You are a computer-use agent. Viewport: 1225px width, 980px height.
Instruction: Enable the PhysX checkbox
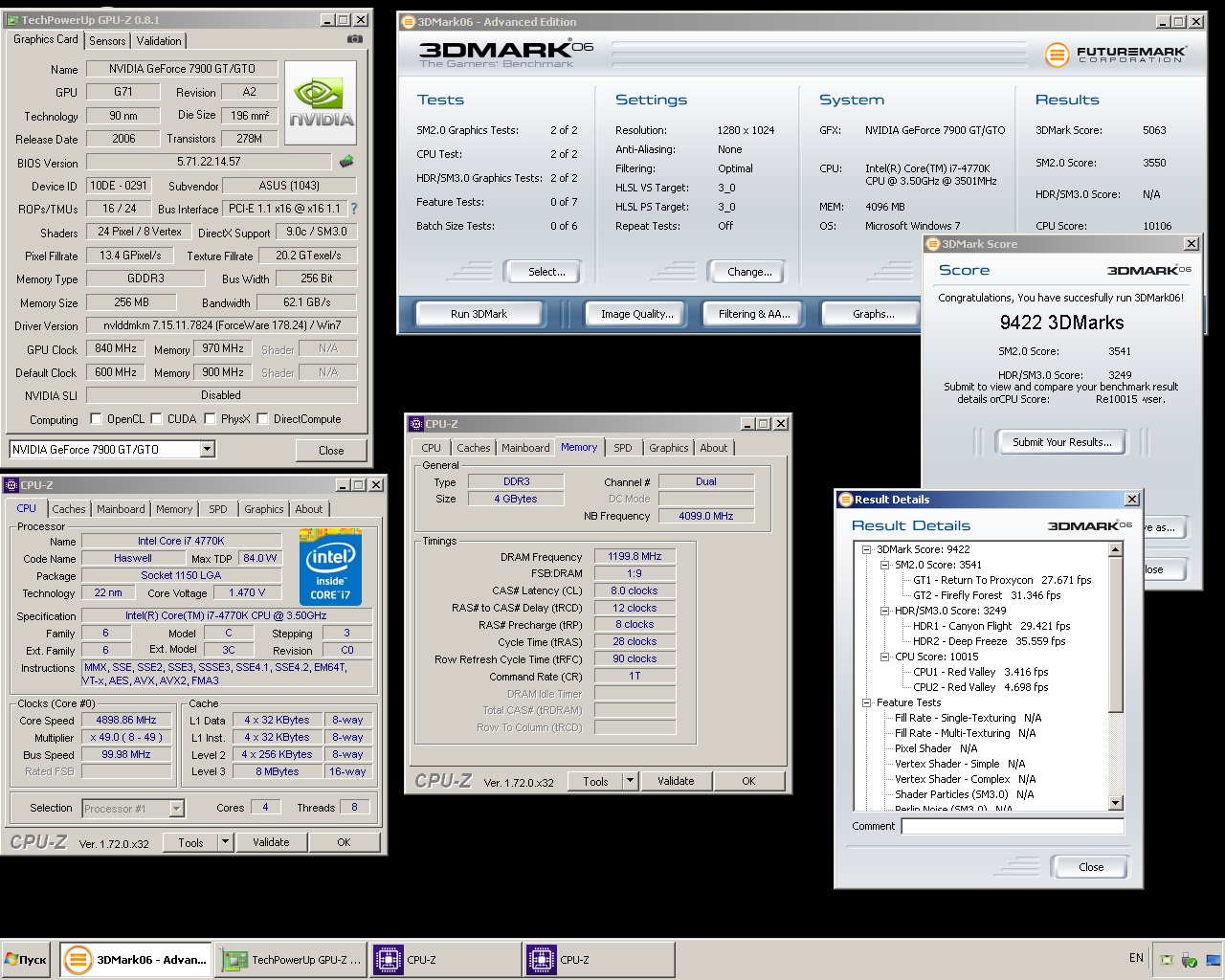pos(209,419)
